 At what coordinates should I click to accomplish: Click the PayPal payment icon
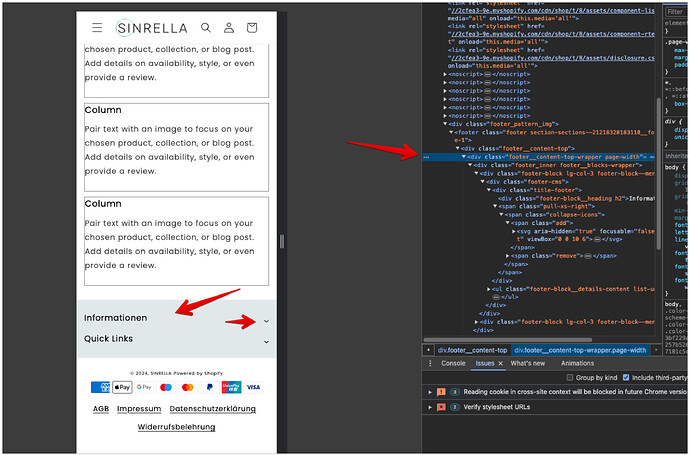(x=209, y=387)
